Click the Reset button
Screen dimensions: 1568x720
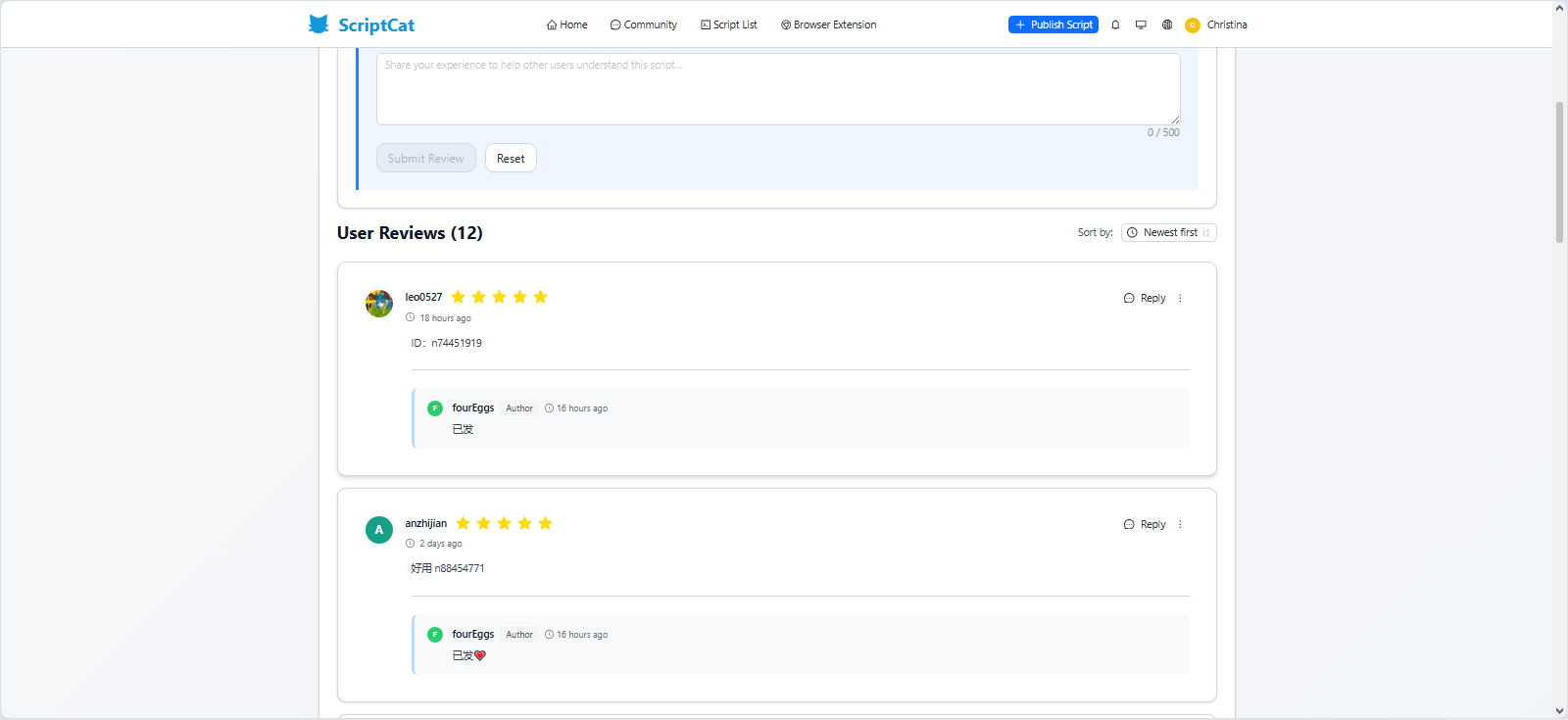pos(511,159)
